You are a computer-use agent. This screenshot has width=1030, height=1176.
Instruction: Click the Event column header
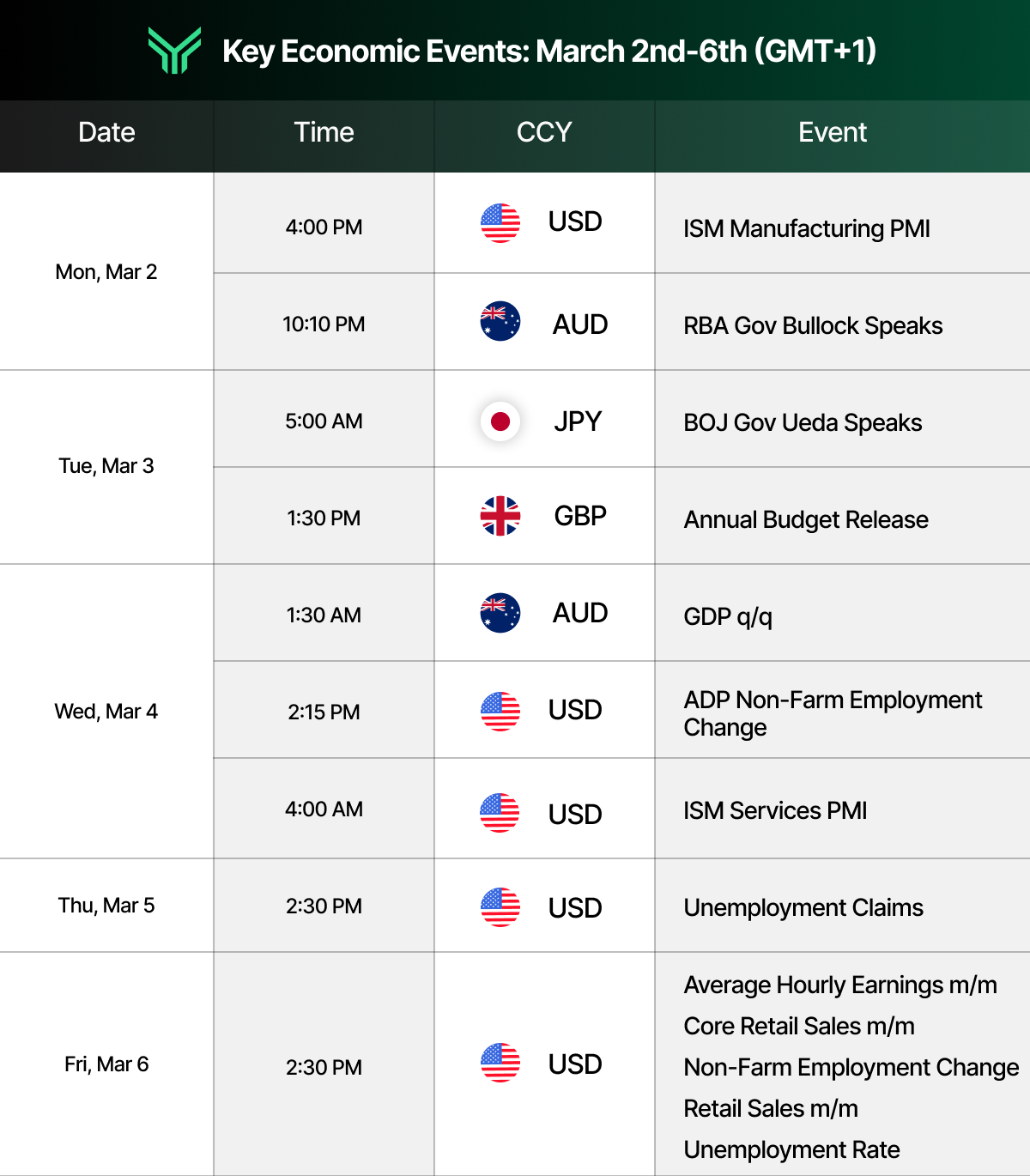(832, 133)
